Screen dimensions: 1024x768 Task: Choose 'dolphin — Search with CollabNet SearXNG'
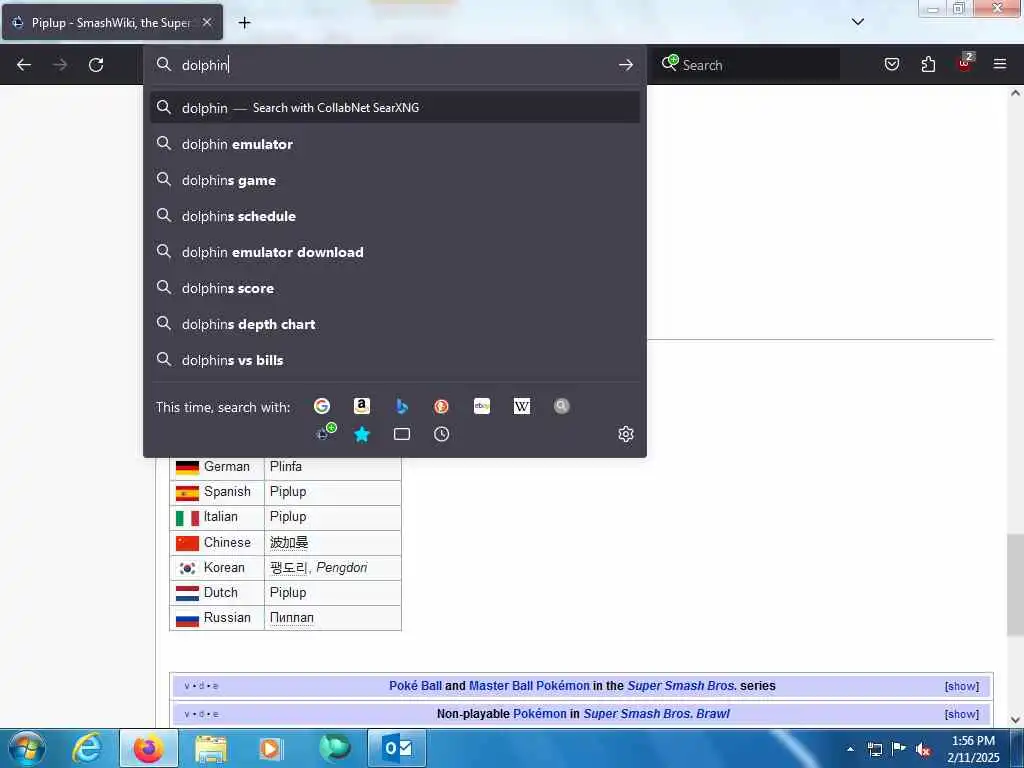point(395,108)
